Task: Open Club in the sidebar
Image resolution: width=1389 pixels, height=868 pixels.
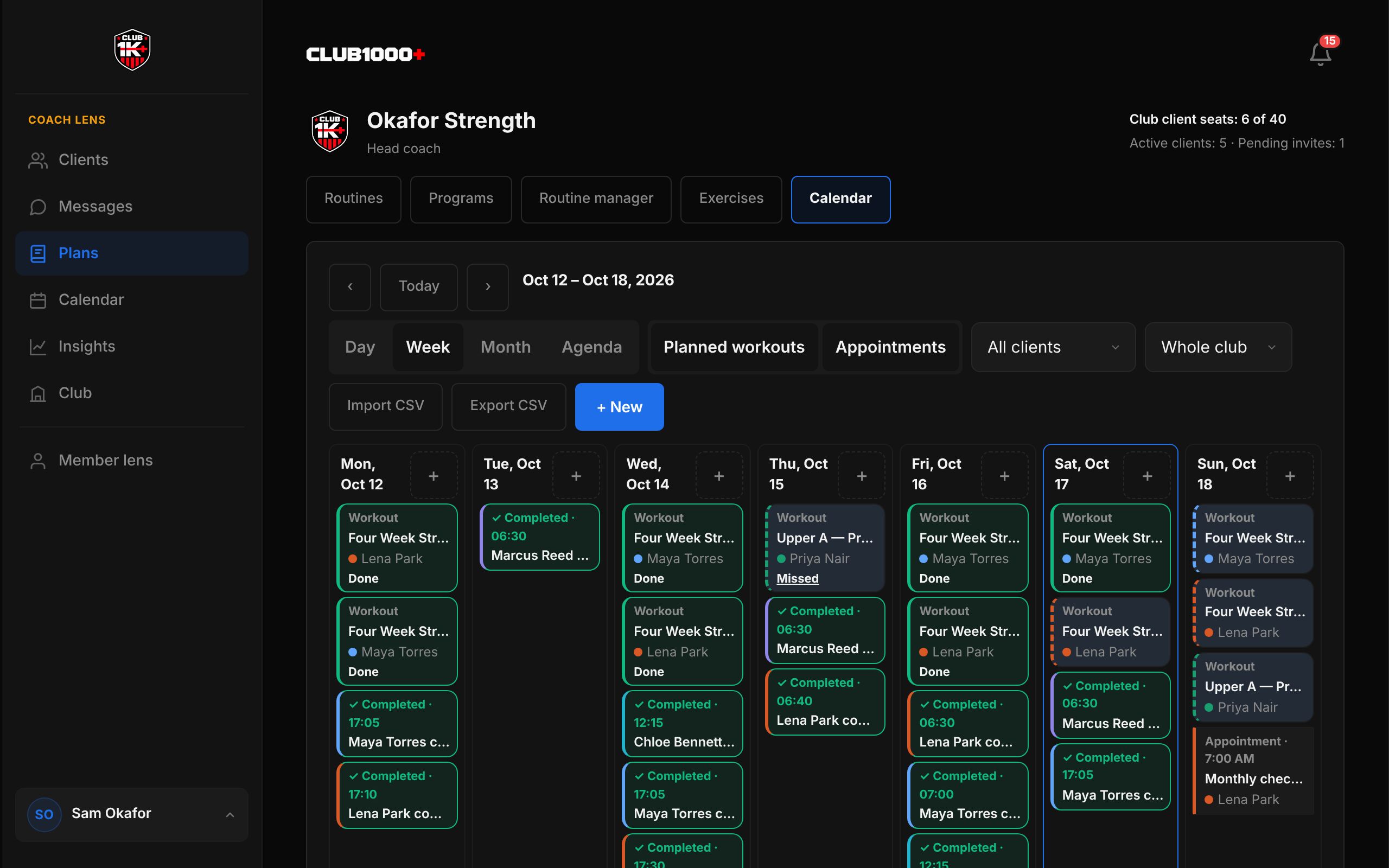Action: point(131,393)
